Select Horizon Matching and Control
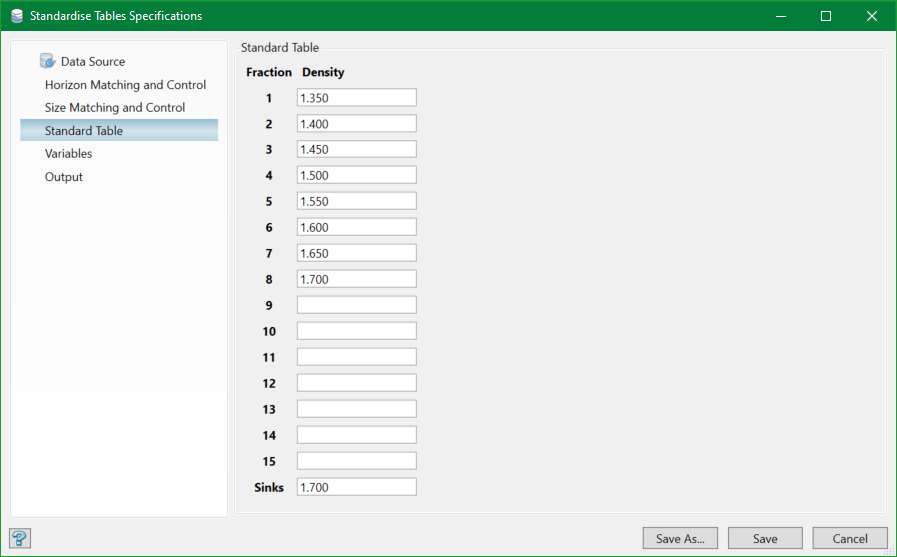This screenshot has height=557, width=897. 125,85
